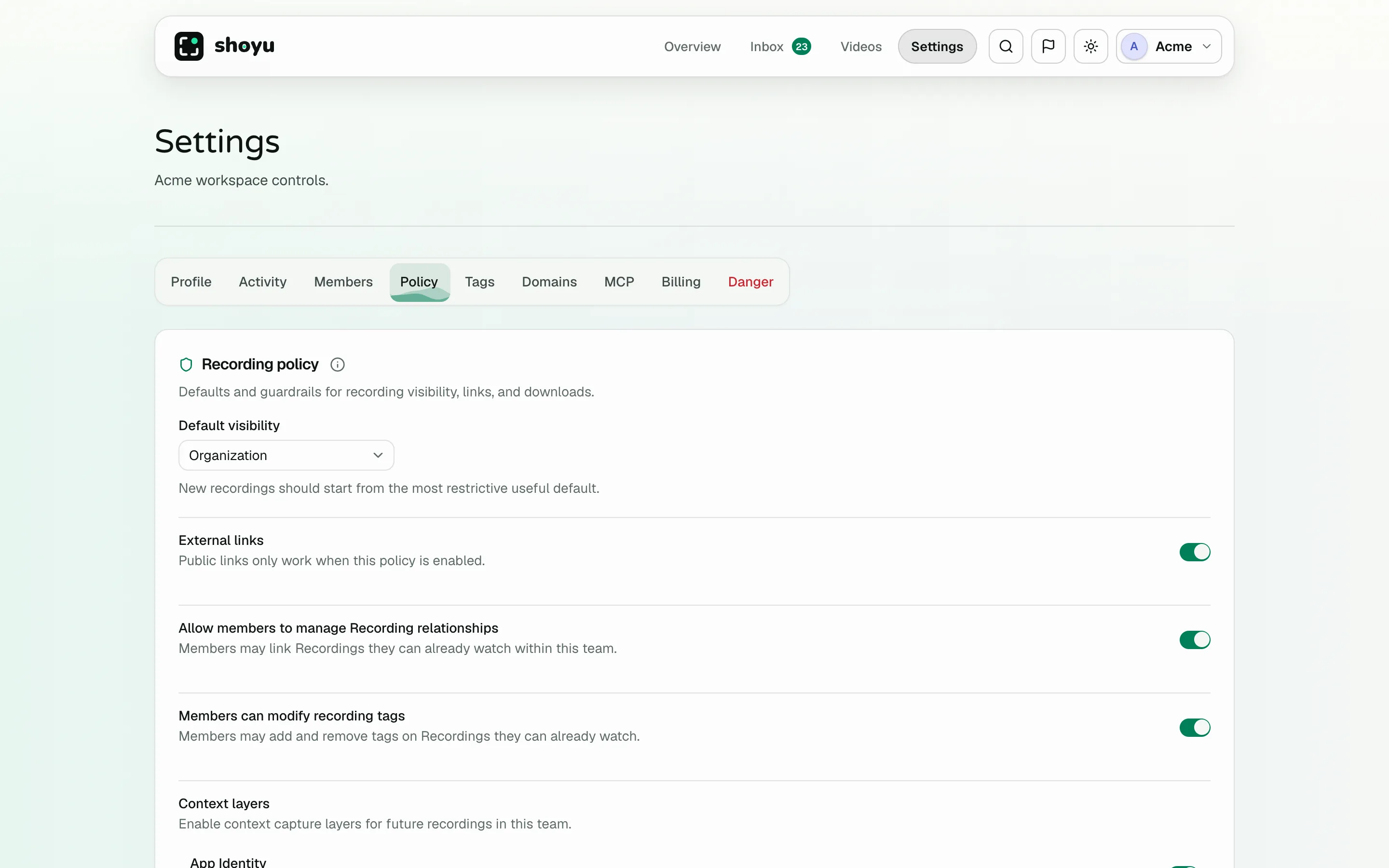Image resolution: width=1389 pixels, height=868 pixels.
Task: Click the Recording policy heading text
Action: click(x=260, y=365)
